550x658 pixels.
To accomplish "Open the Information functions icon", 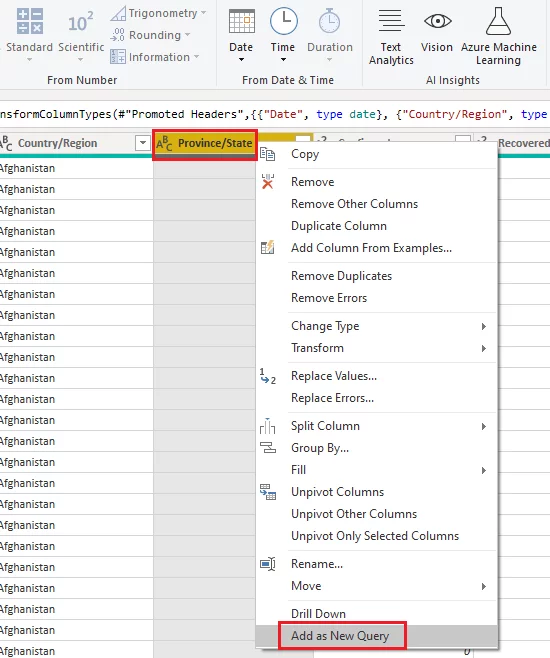I will coord(117,57).
